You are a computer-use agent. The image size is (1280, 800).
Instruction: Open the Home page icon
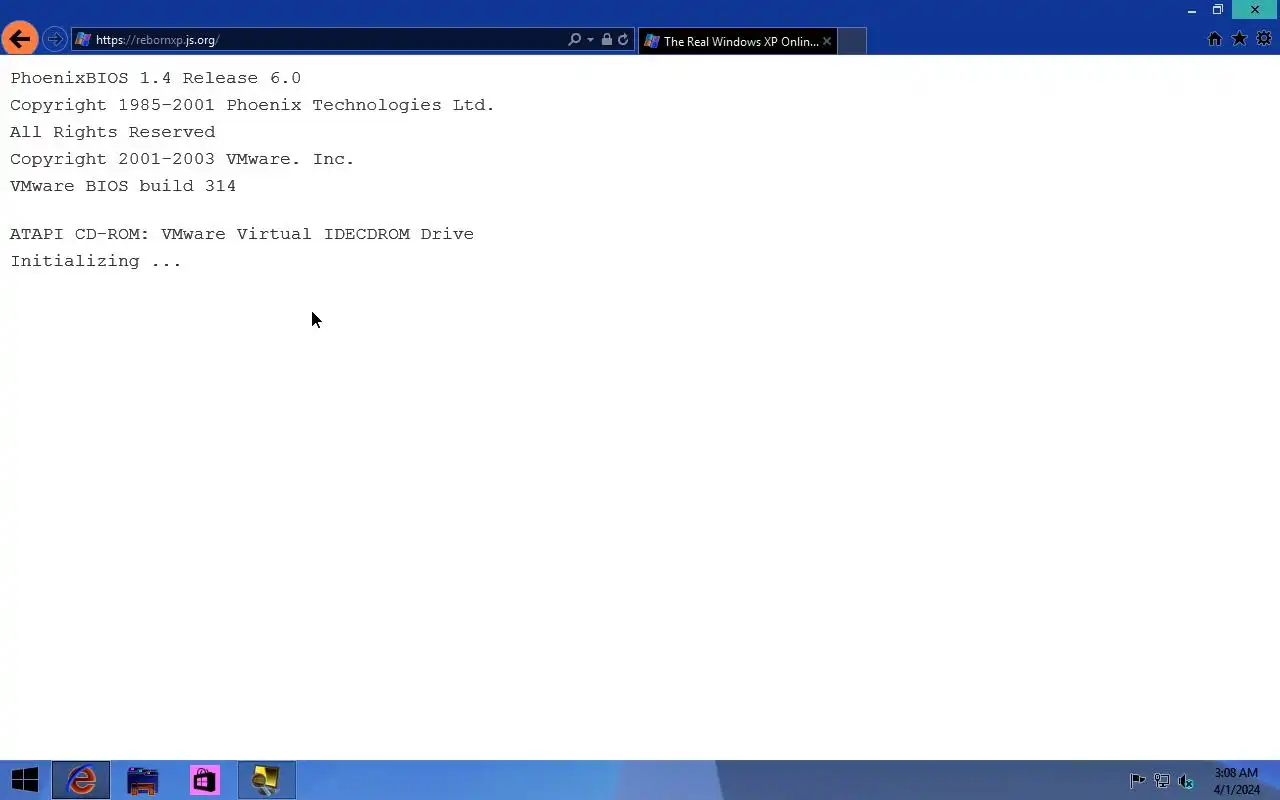point(1214,39)
